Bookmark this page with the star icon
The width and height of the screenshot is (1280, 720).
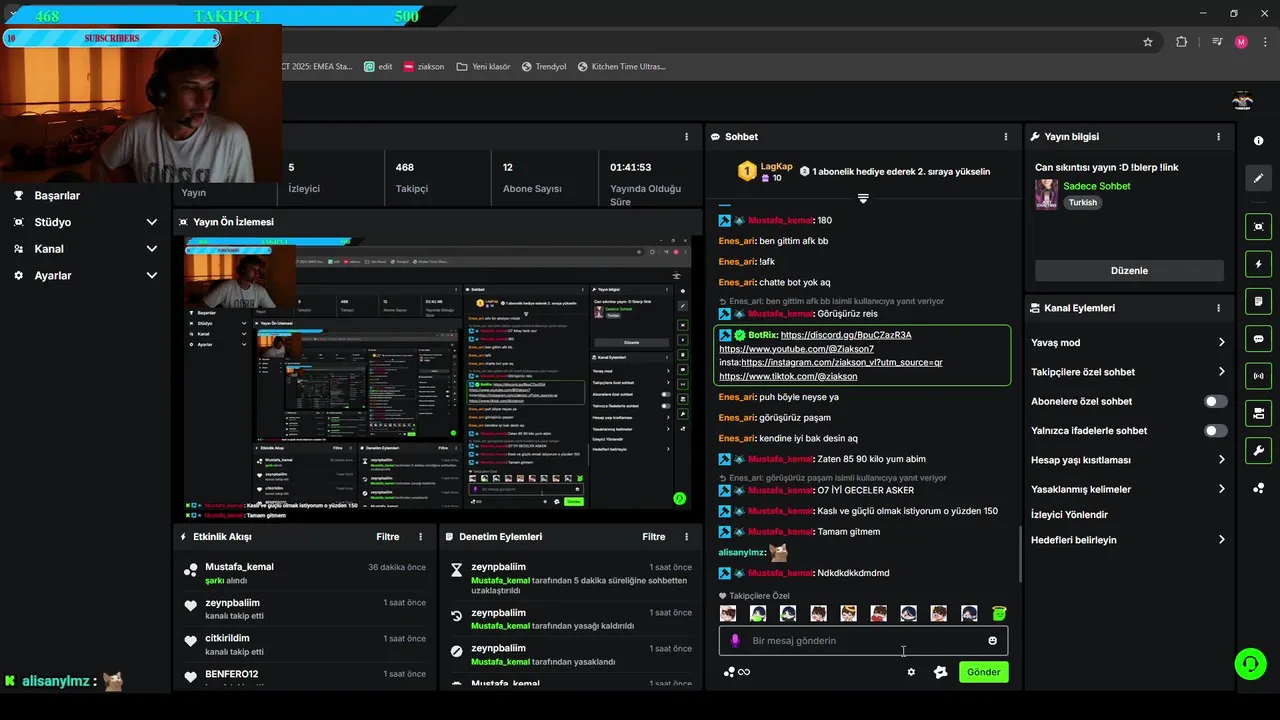click(1148, 42)
